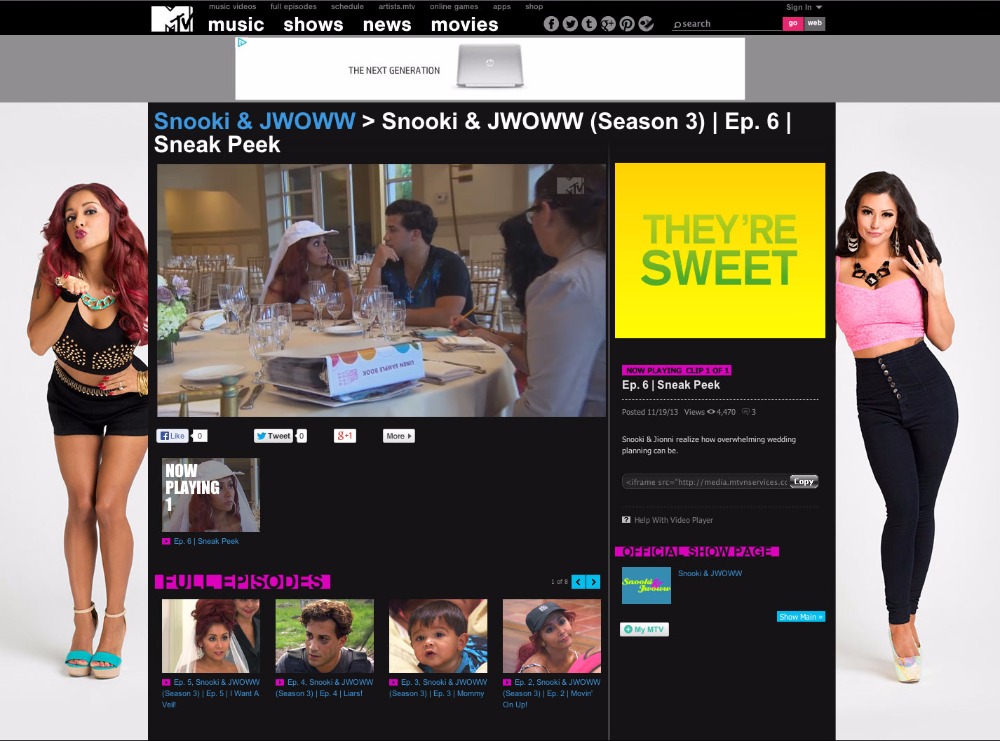Open schedule link in top nav

(x=348, y=6)
